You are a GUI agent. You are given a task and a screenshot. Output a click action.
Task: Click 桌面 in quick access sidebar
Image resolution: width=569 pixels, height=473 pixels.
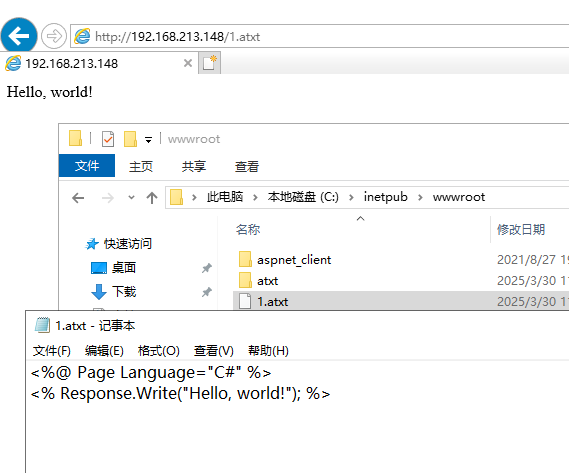tap(123, 268)
